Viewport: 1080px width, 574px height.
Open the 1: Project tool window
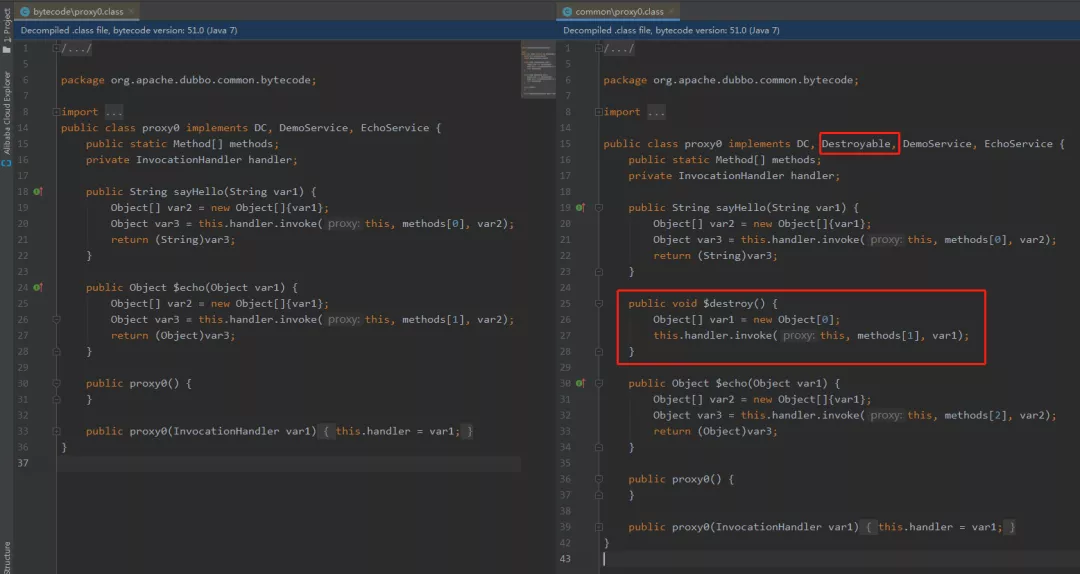(6, 32)
